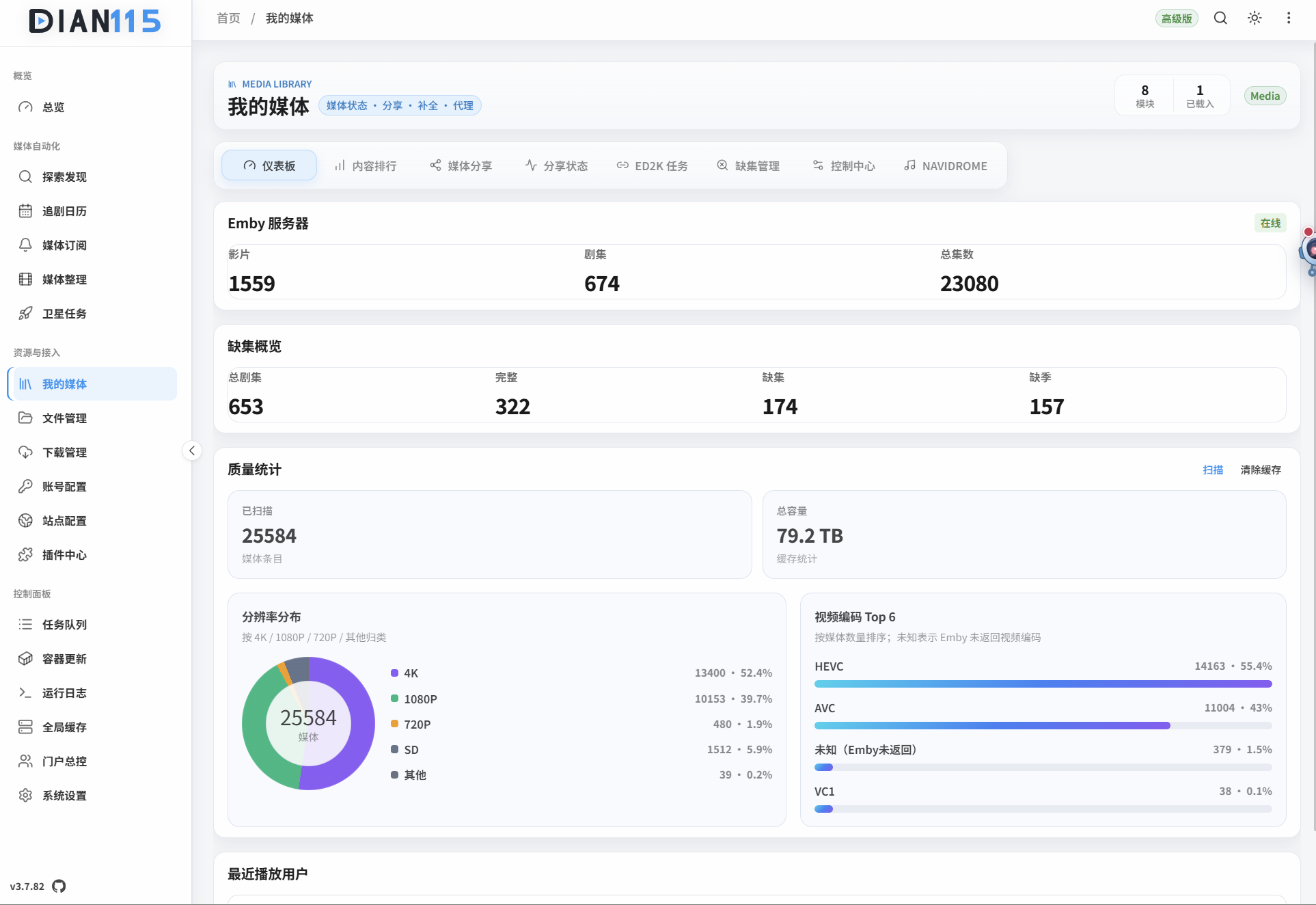
Task: Click the 总集数 value 23080
Action: tap(969, 284)
